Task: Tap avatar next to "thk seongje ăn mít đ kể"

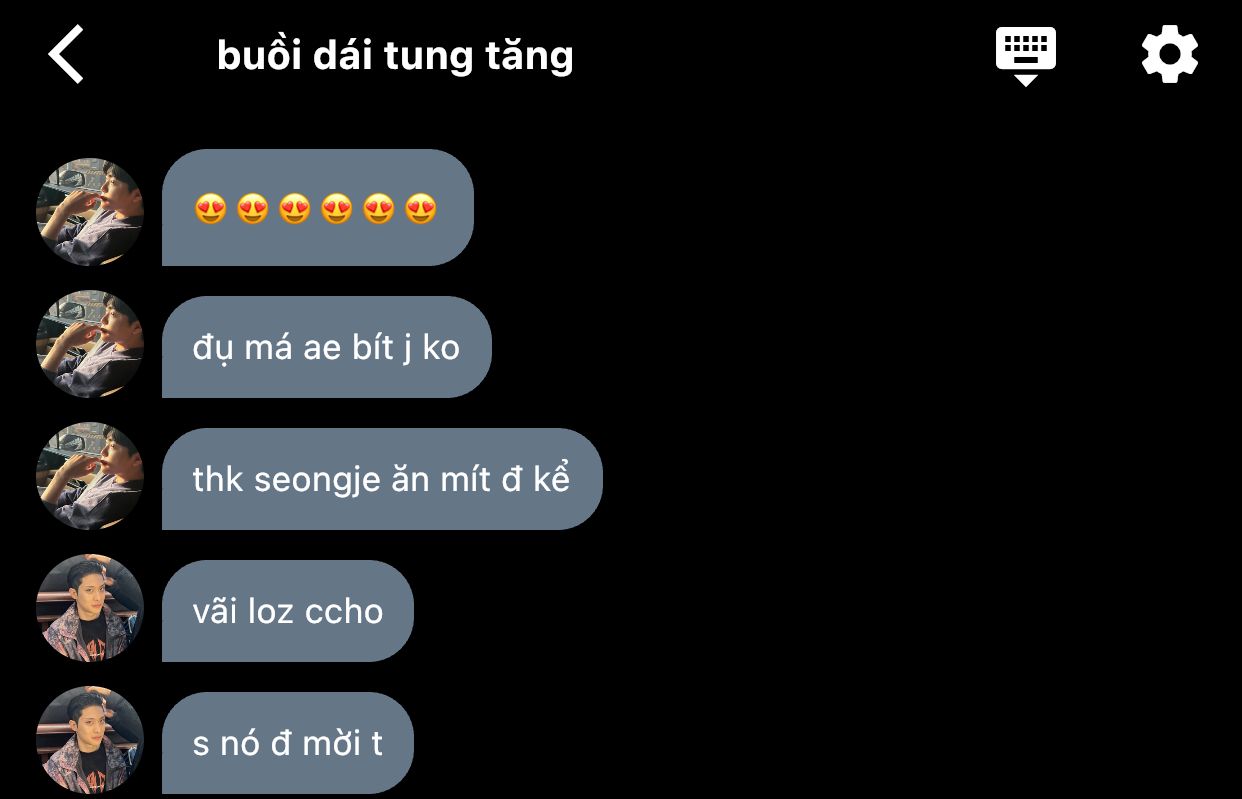Action: point(90,476)
